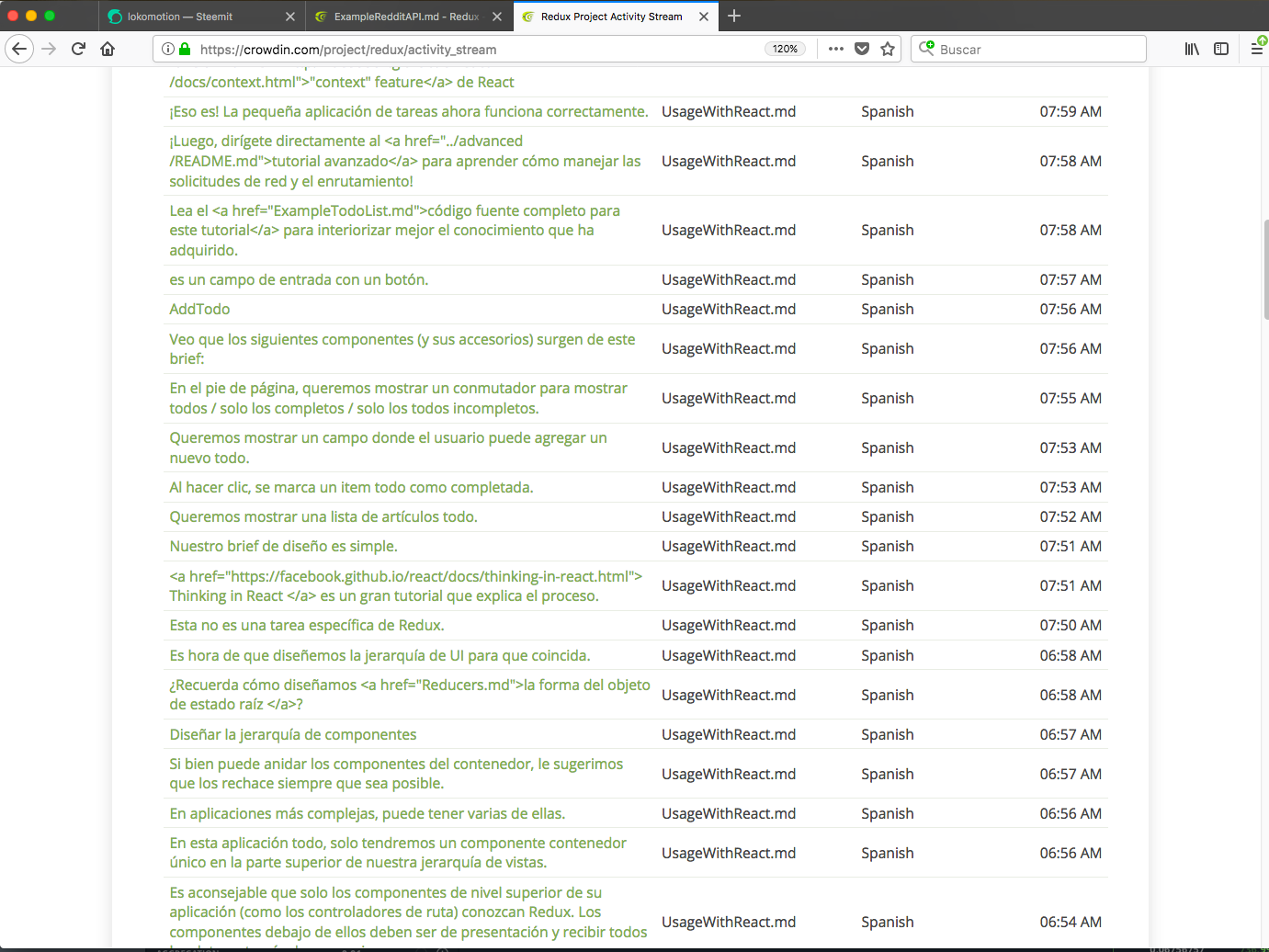The width and height of the screenshot is (1269, 952).
Task: Open the Library bookshelf icon
Action: tap(1192, 49)
